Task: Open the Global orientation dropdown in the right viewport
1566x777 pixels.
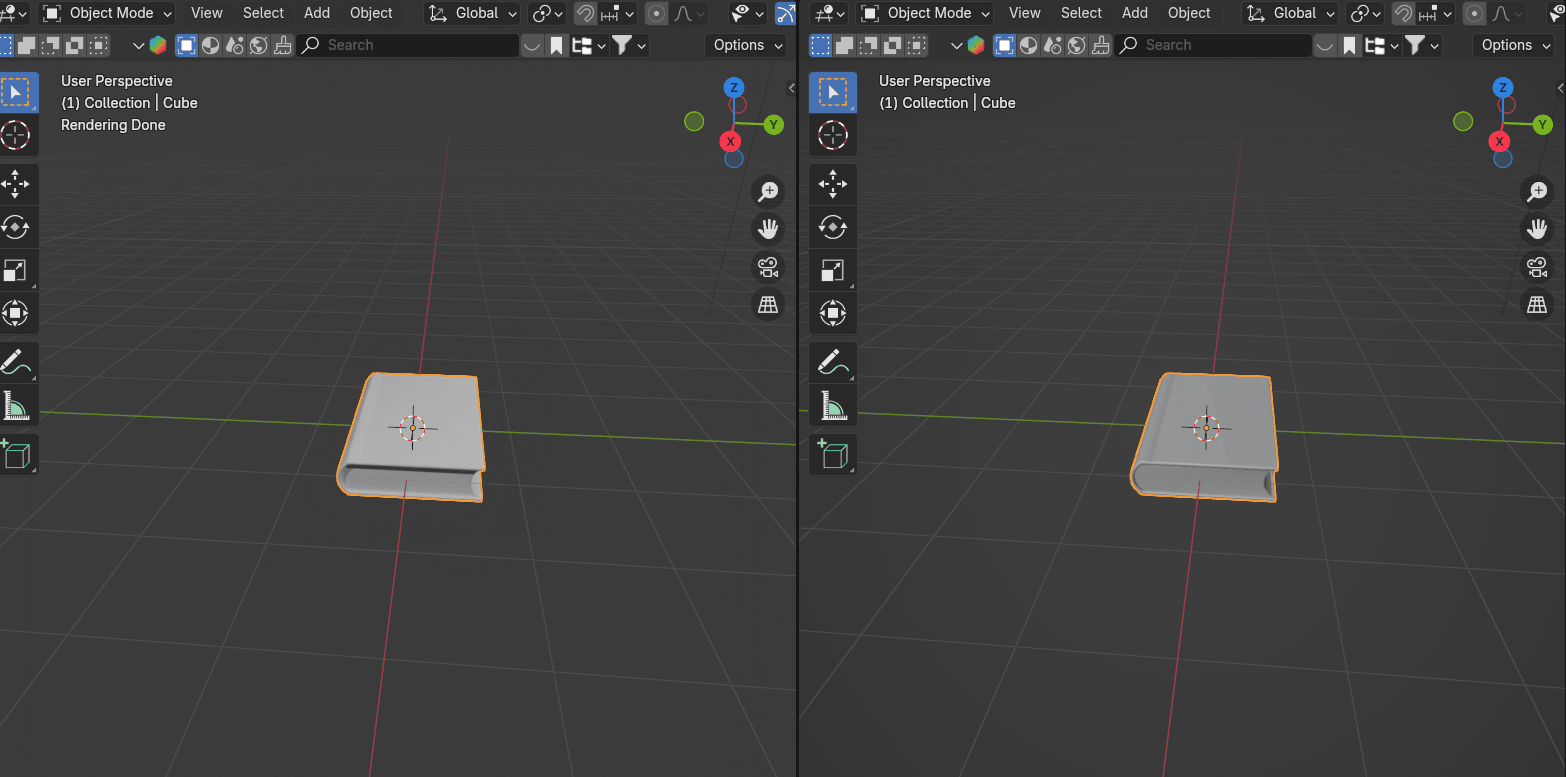Action: 1290,14
